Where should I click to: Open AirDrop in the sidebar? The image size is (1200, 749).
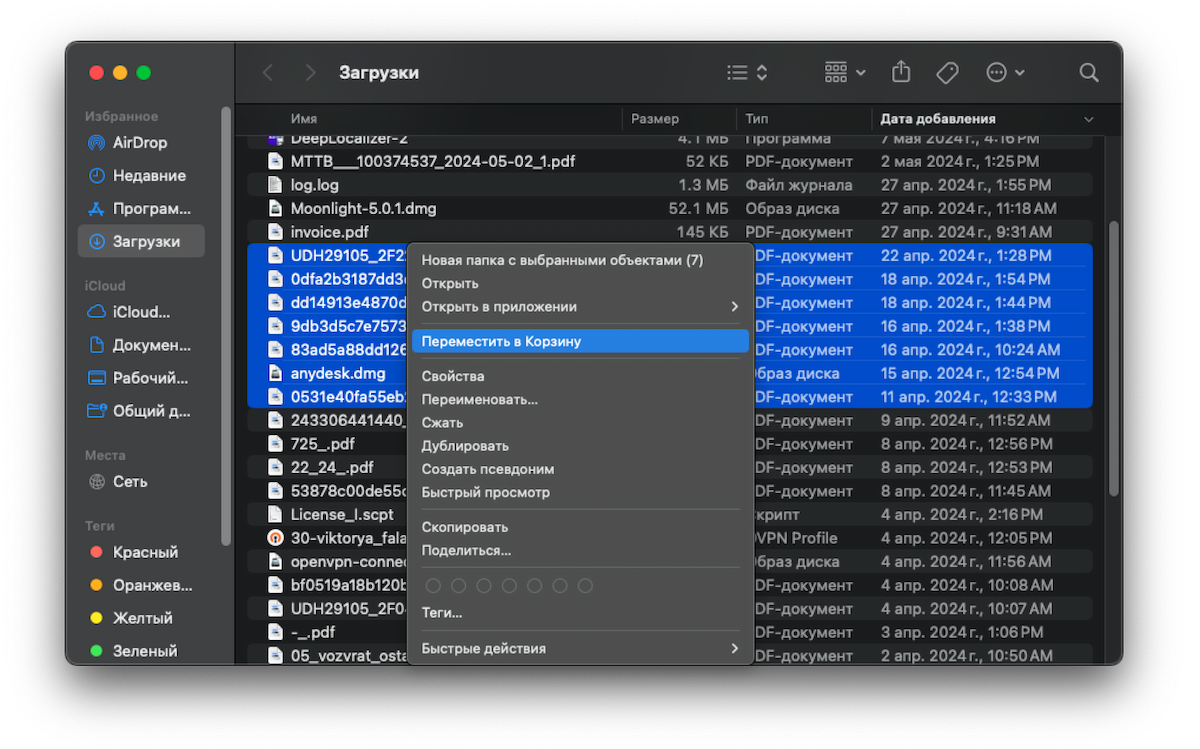pyautogui.click(x=141, y=143)
